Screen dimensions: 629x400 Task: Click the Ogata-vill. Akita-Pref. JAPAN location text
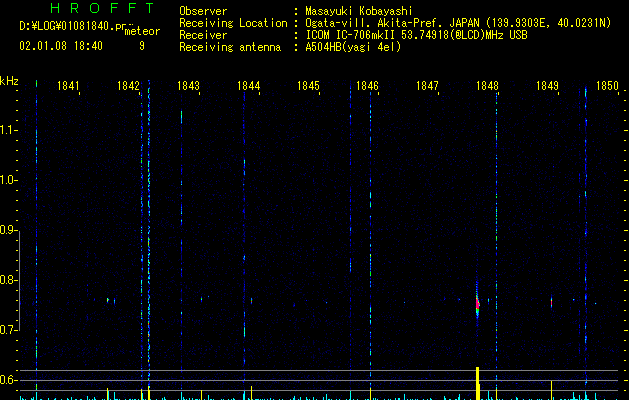458,23
